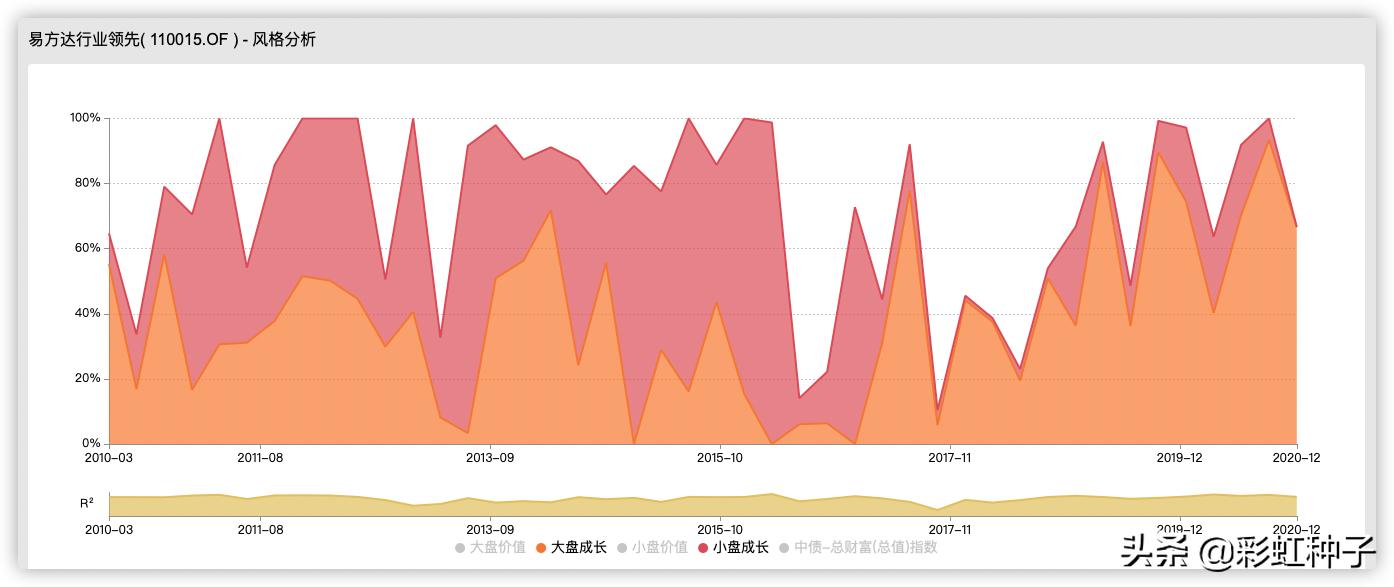The height and width of the screenshot is (587, 1394).
Task: Click 2020-12 on the main chart x-axis
Action: (1298, 458)
